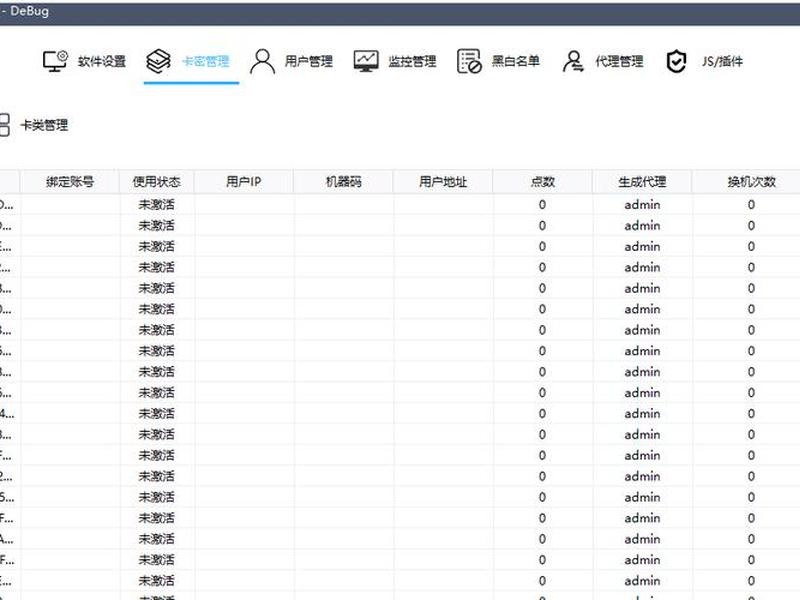Click the 换机次数 column header
Viewport: 800px width, 600px height.
click(751, 182)
